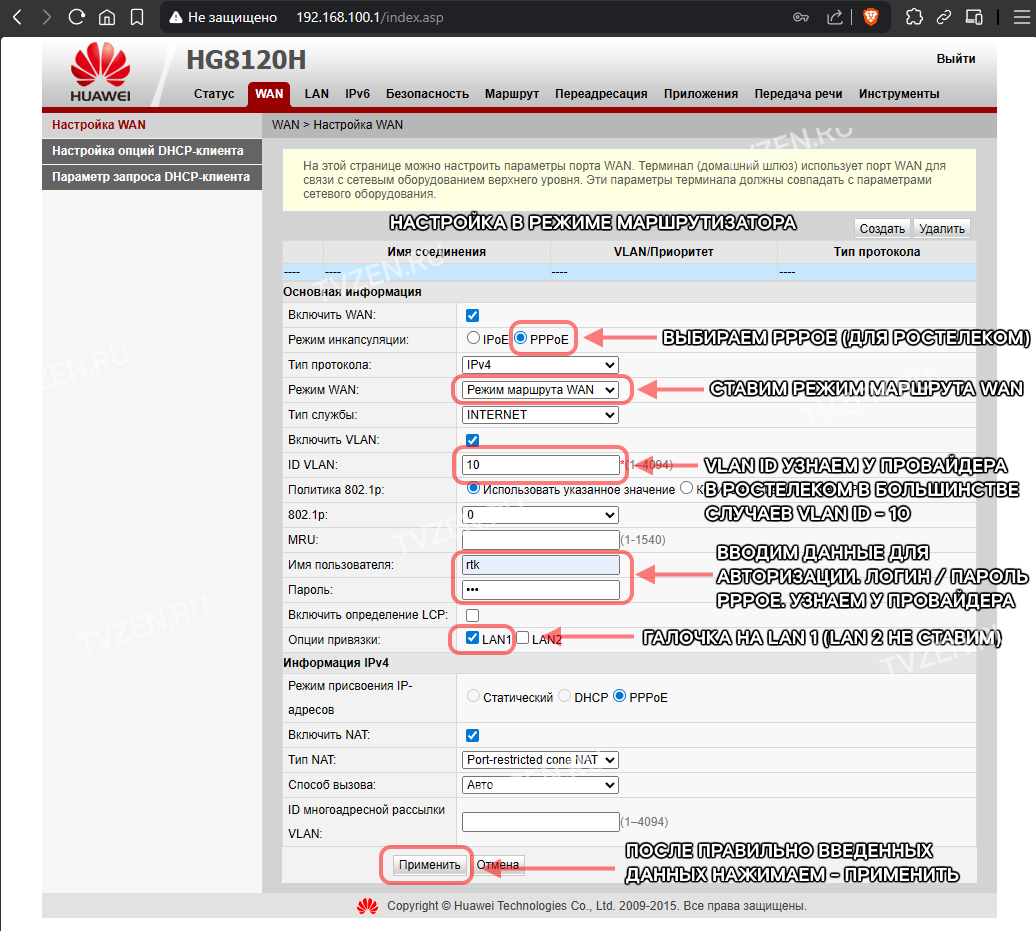Click the bookmark page icon

137,17
